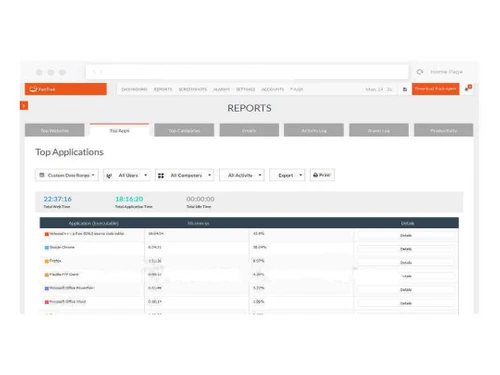
Task: Click the Application (Executable) column header
Action: (93, 223)
